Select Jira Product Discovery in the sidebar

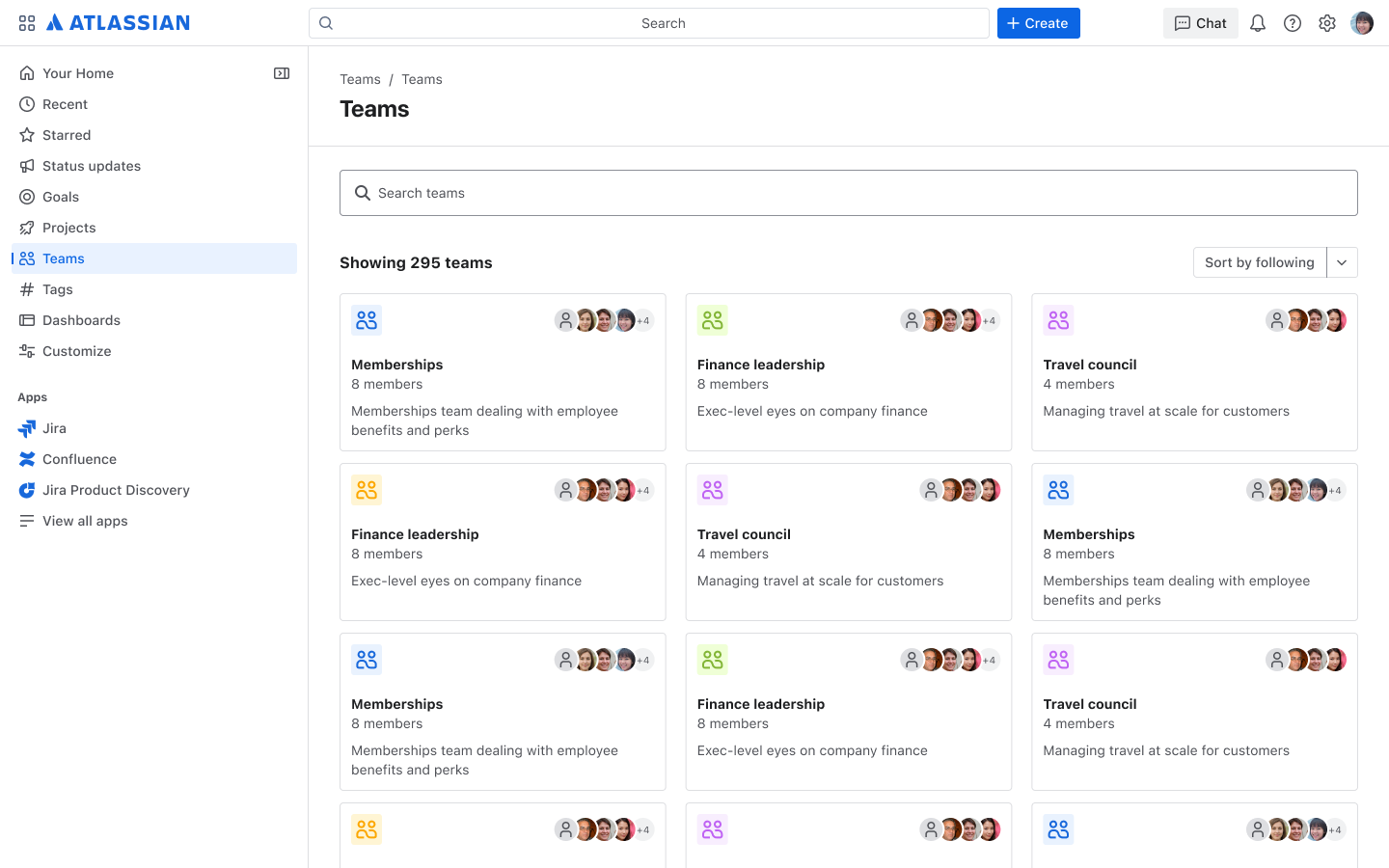[x=115, y=490]
